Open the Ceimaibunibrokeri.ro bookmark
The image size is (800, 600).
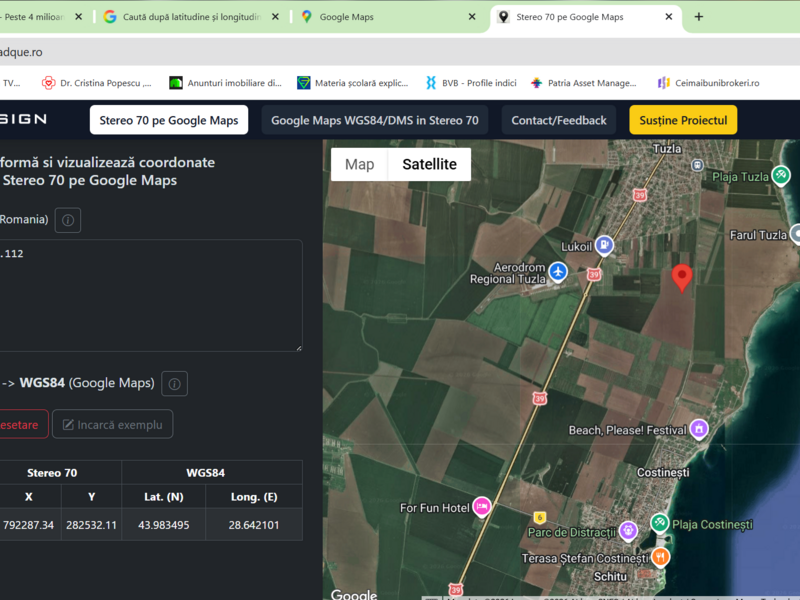709,83
